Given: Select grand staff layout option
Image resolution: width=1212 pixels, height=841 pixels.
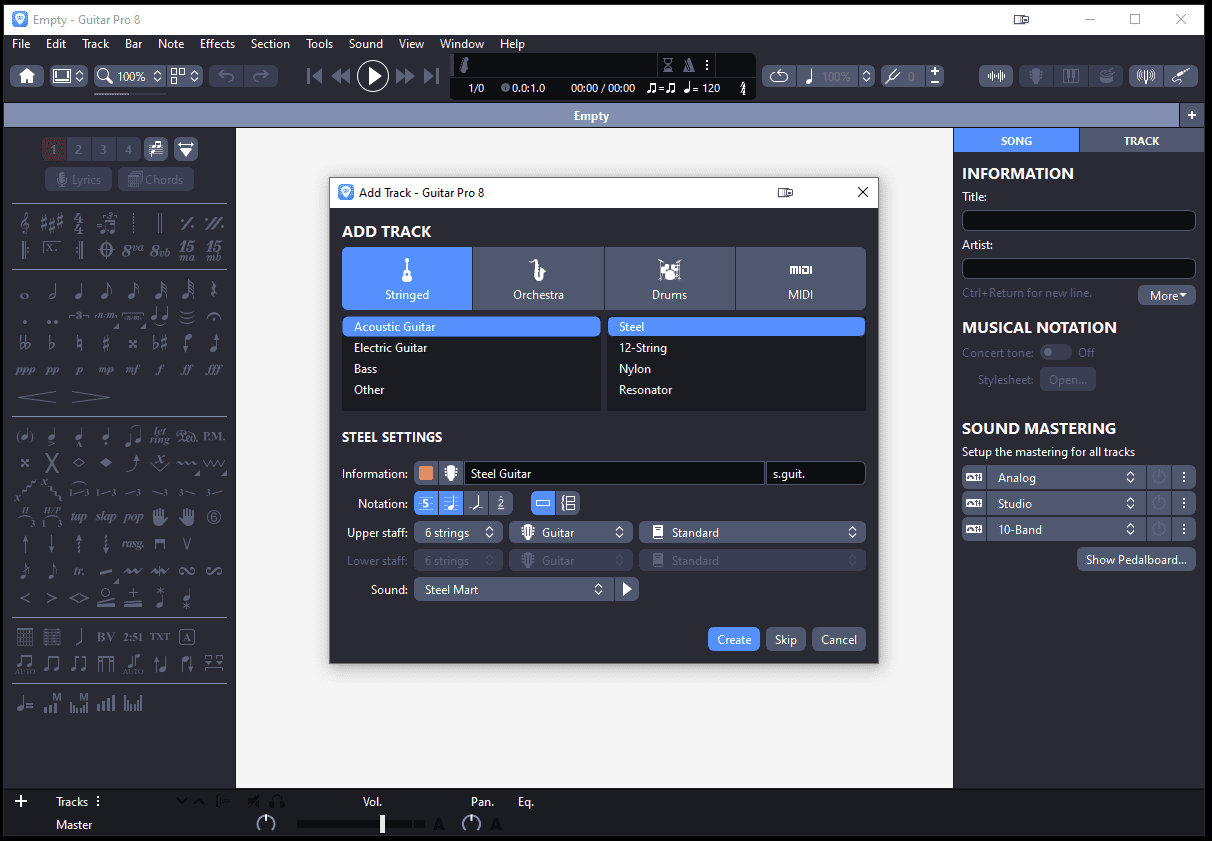Looking at the screenshot, I should click(568, 503).
